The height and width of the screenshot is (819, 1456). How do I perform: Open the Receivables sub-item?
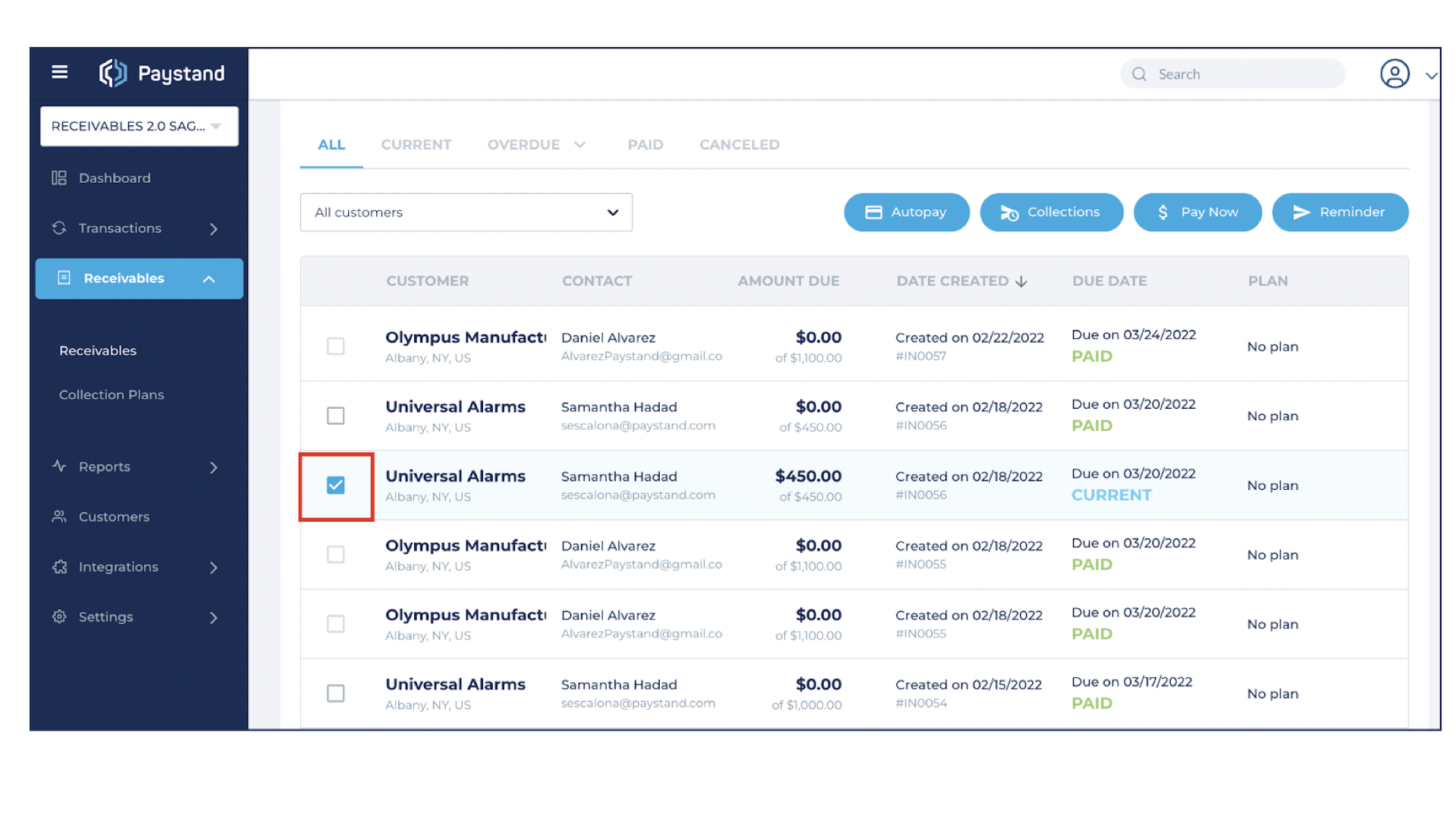point(98,351)
